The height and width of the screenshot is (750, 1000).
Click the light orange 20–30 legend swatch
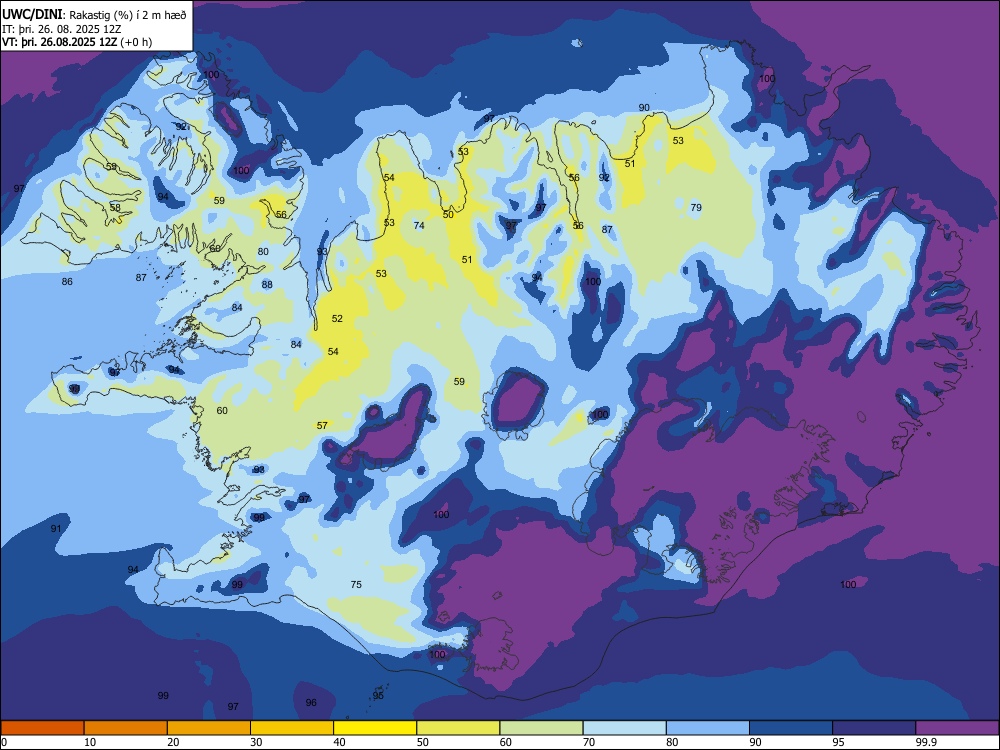click(x=209, y=728)
